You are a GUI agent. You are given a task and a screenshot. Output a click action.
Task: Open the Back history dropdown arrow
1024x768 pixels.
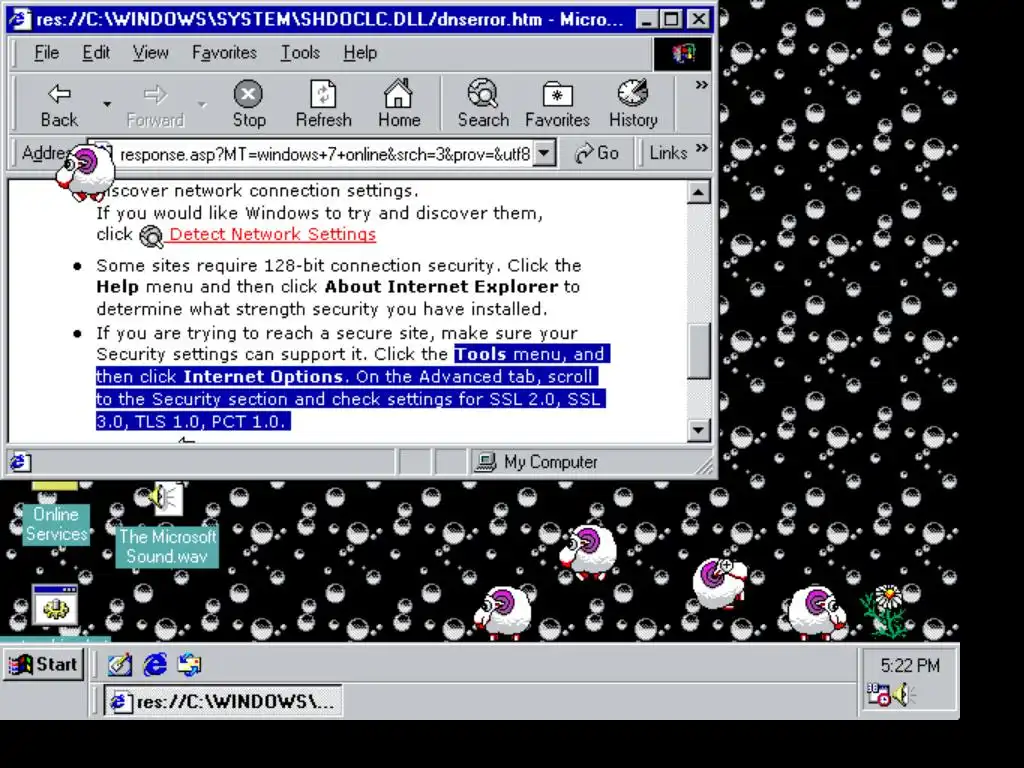[106, 104]
